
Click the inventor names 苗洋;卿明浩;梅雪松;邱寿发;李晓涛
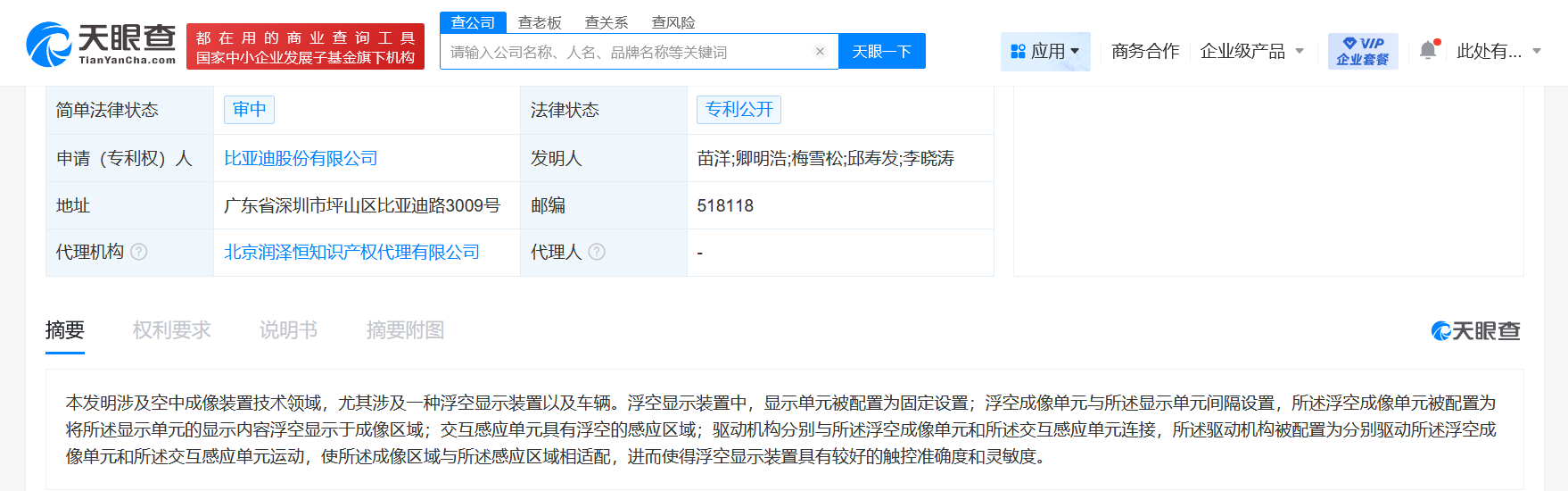click(826, 158)
